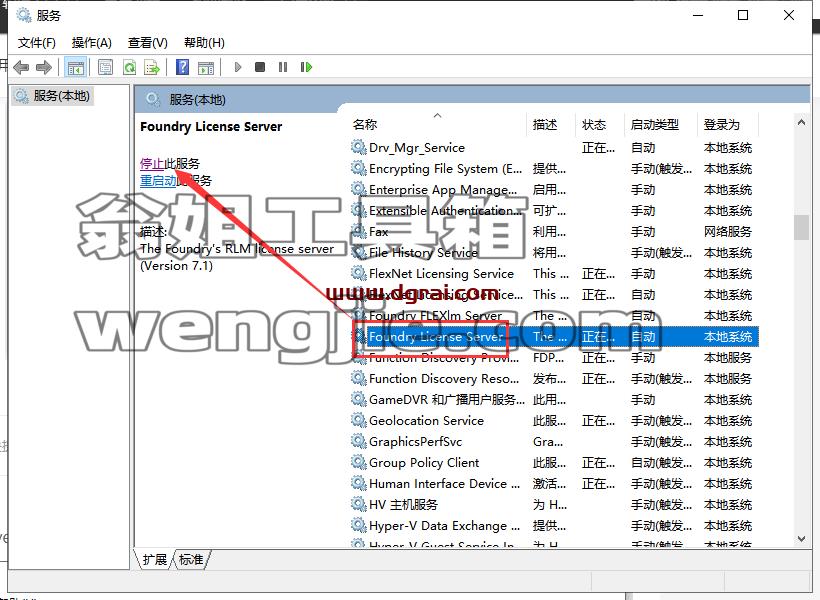Image resolution: width=820 pixels, height=600 pixels.
Task: Click the Forward arrow toolbar icon
Action: tap(44, 67)
